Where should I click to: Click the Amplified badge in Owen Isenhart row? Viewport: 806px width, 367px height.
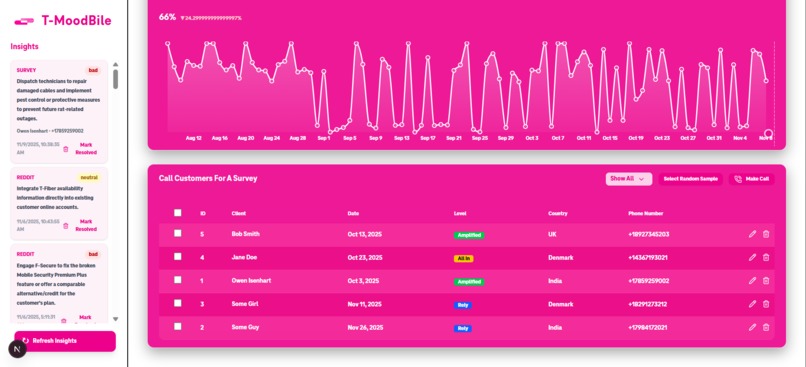coord(469,282)
